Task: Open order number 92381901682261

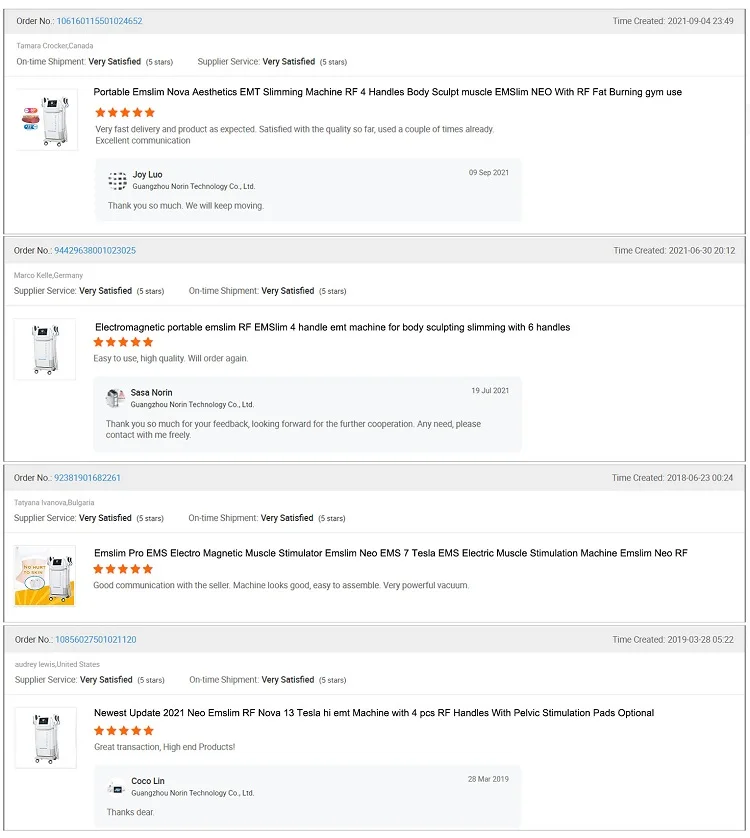Action: pyautogui.click(x=87, y=478)
